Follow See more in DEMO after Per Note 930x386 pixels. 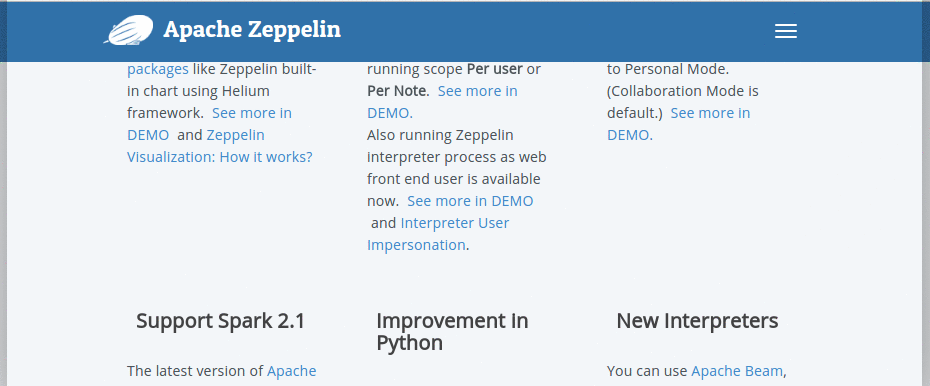[442, 102]
